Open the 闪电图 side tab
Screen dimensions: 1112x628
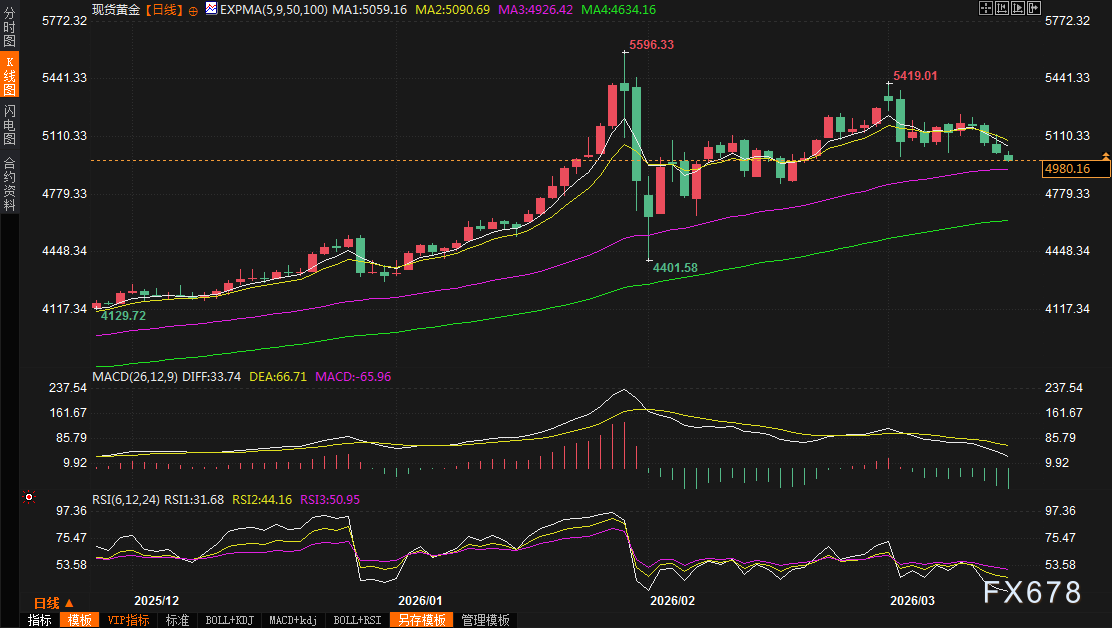click(9, 125)
